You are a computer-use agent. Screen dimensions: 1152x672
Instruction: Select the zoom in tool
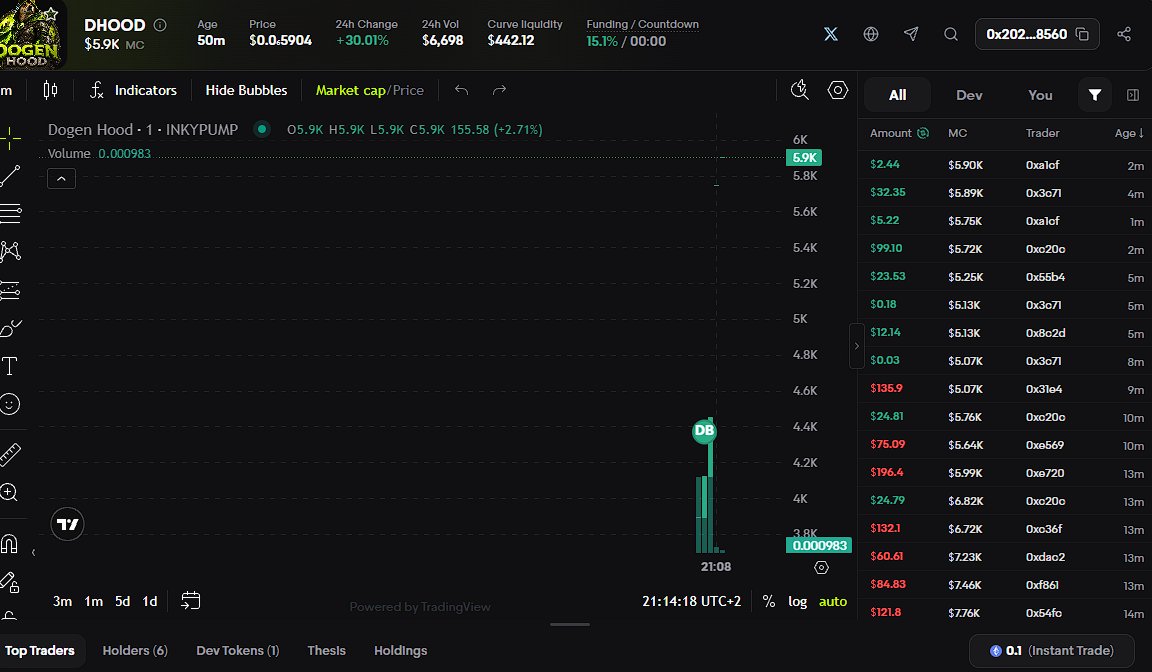click(x=9, y=492)
